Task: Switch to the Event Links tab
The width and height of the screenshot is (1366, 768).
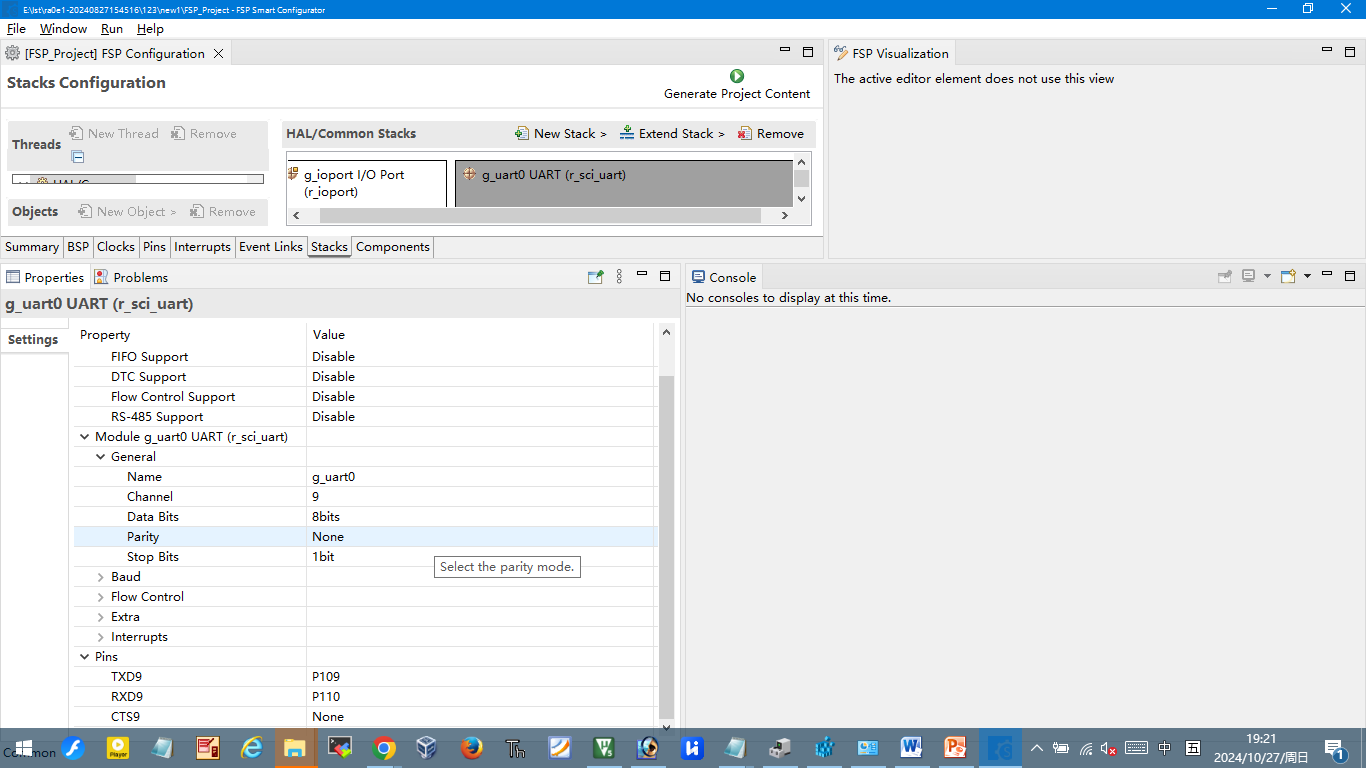Action: point(270,247)
